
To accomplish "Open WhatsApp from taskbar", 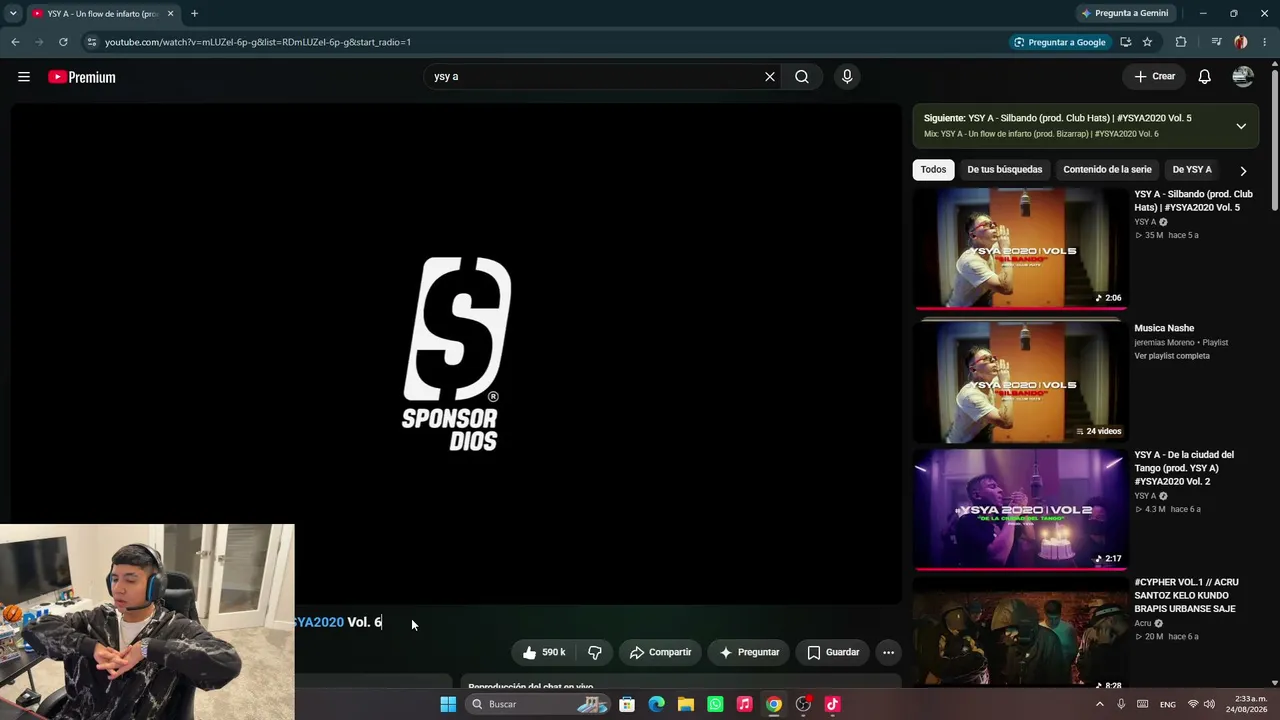I will pyautogui.click(x=715, y=704).
